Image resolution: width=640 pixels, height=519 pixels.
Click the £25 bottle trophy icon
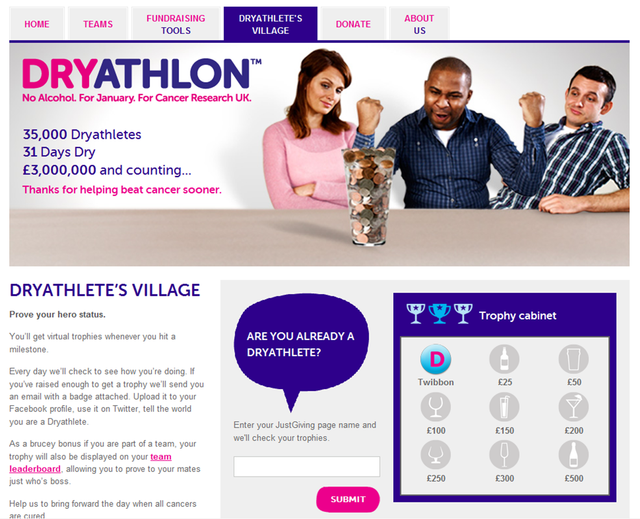click(x=504, y=359)
